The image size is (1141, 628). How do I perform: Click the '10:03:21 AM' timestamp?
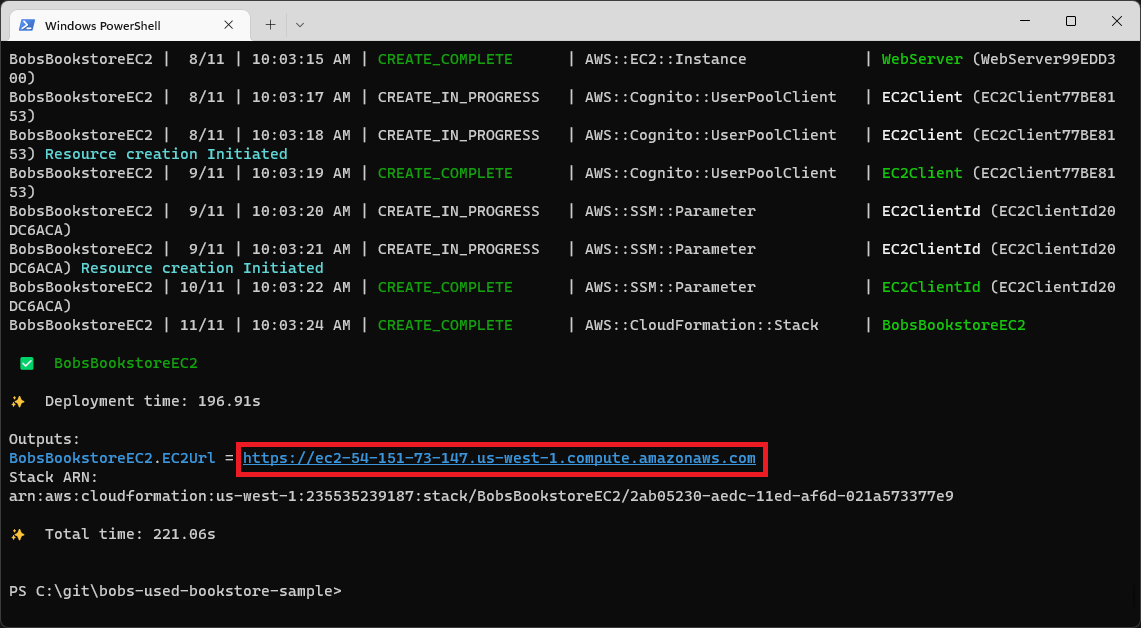[x=301, y=249]
